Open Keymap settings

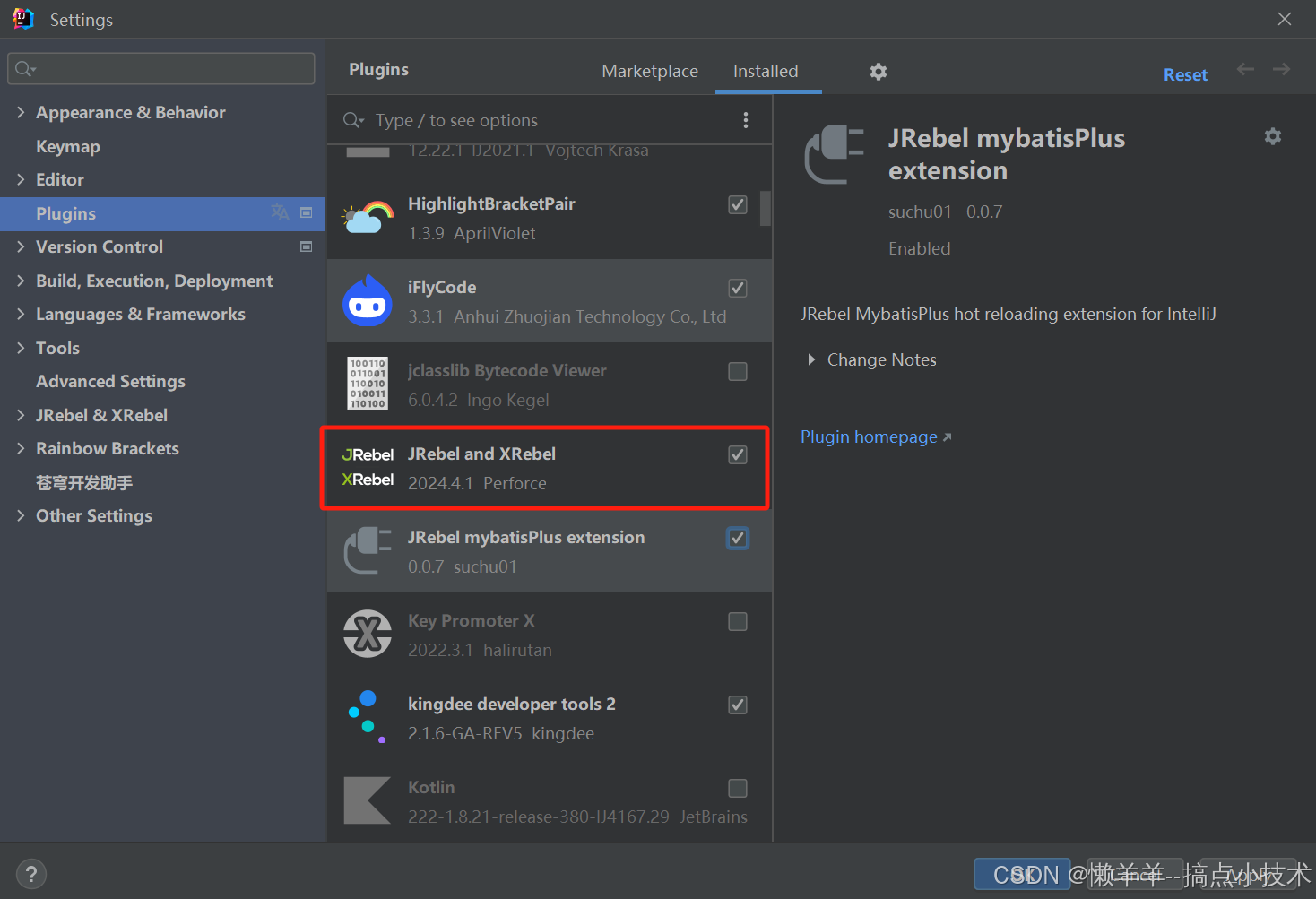(68, 146)
